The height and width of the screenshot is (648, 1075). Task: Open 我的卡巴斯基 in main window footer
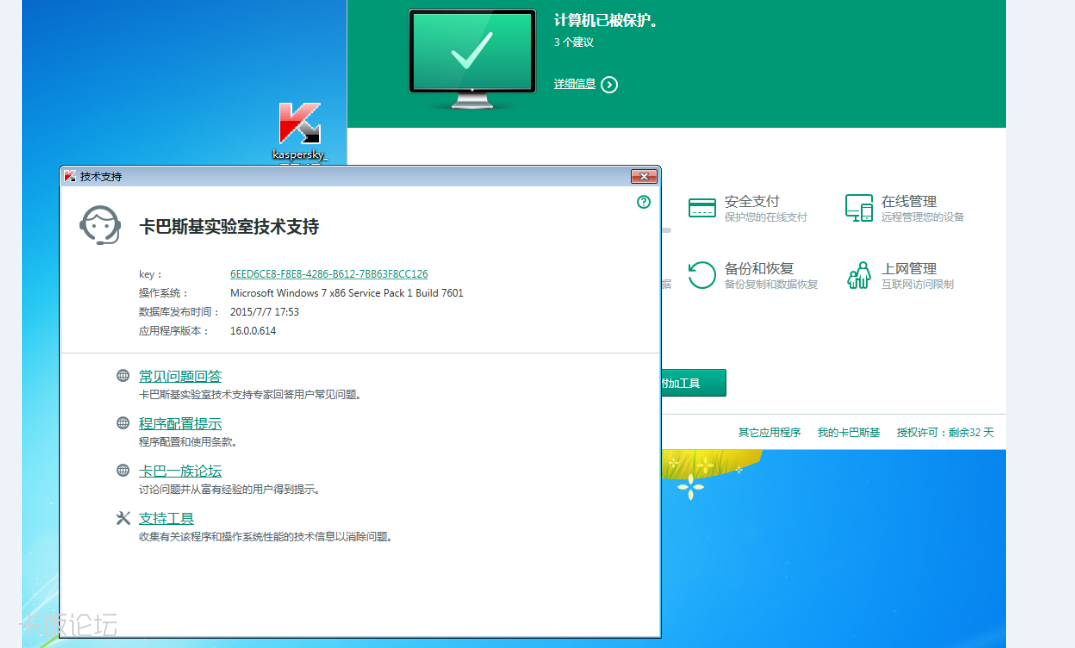849,433
